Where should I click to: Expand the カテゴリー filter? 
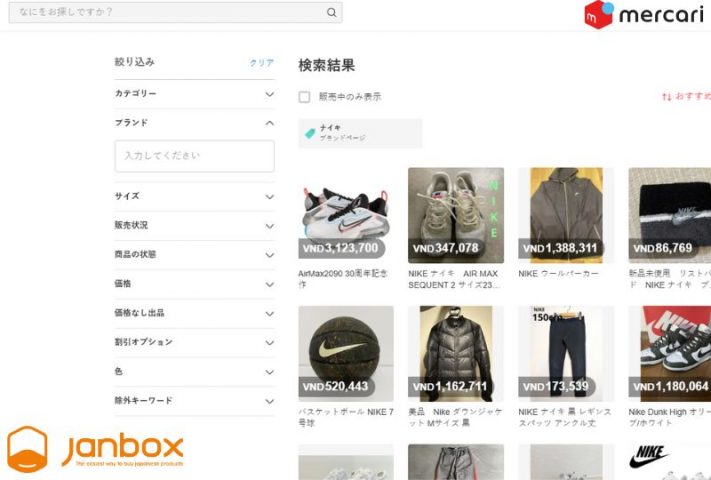(269, 94)
